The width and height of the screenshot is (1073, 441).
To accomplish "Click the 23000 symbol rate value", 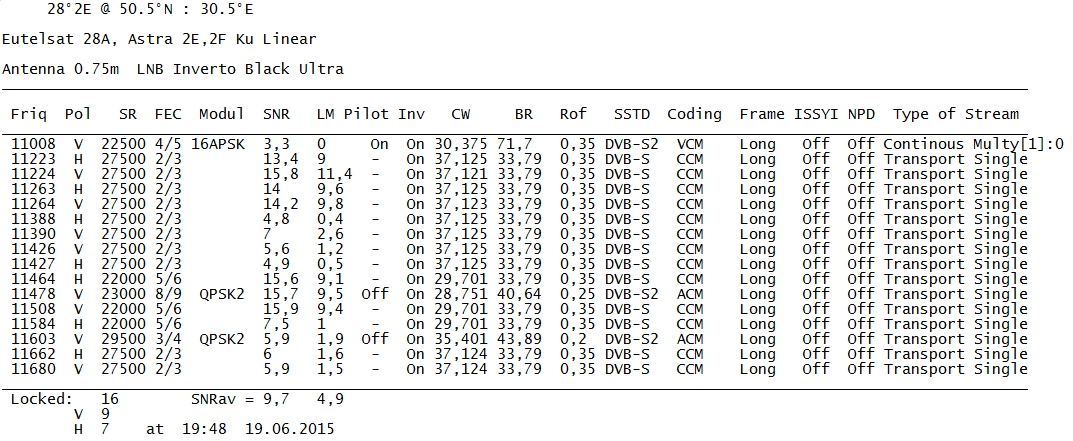I will 123,294.
